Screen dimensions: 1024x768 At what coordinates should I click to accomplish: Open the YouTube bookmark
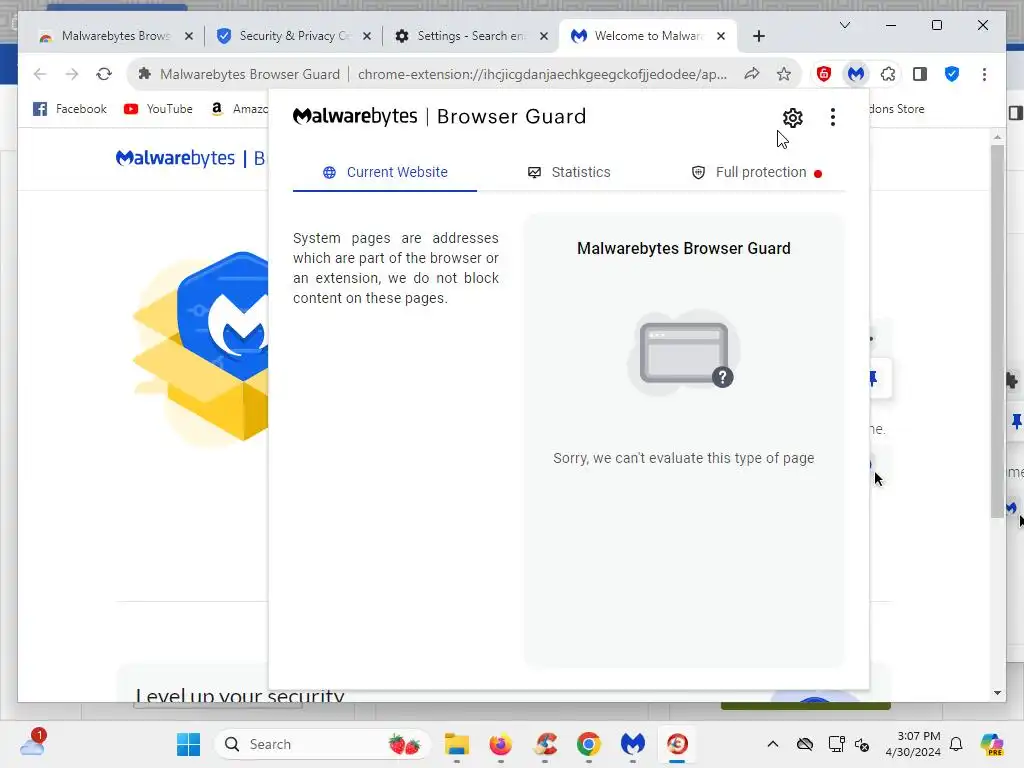[x=159, y=109]
